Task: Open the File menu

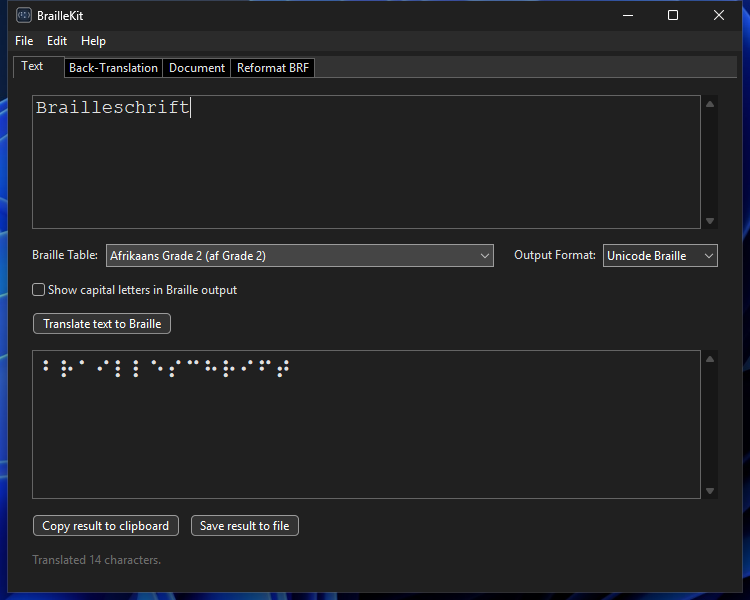Action: click(24, 41)
